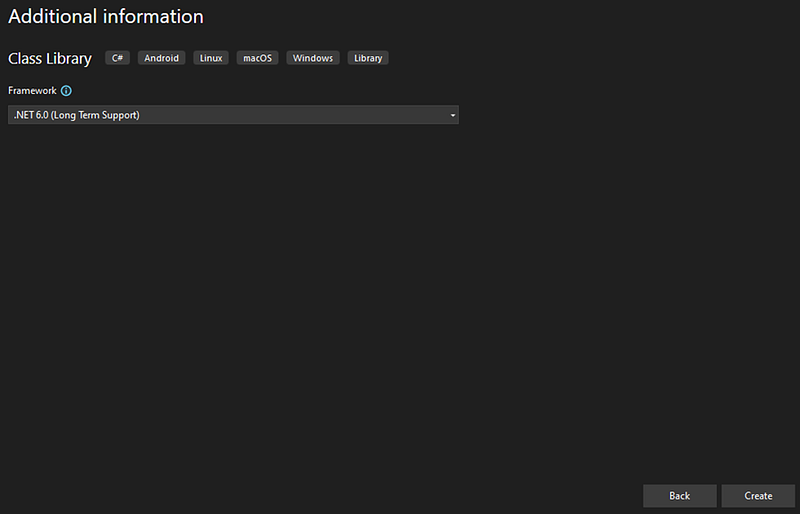Click the Create button
Viewport: 800px width, 514px height.
coord(758,496)
